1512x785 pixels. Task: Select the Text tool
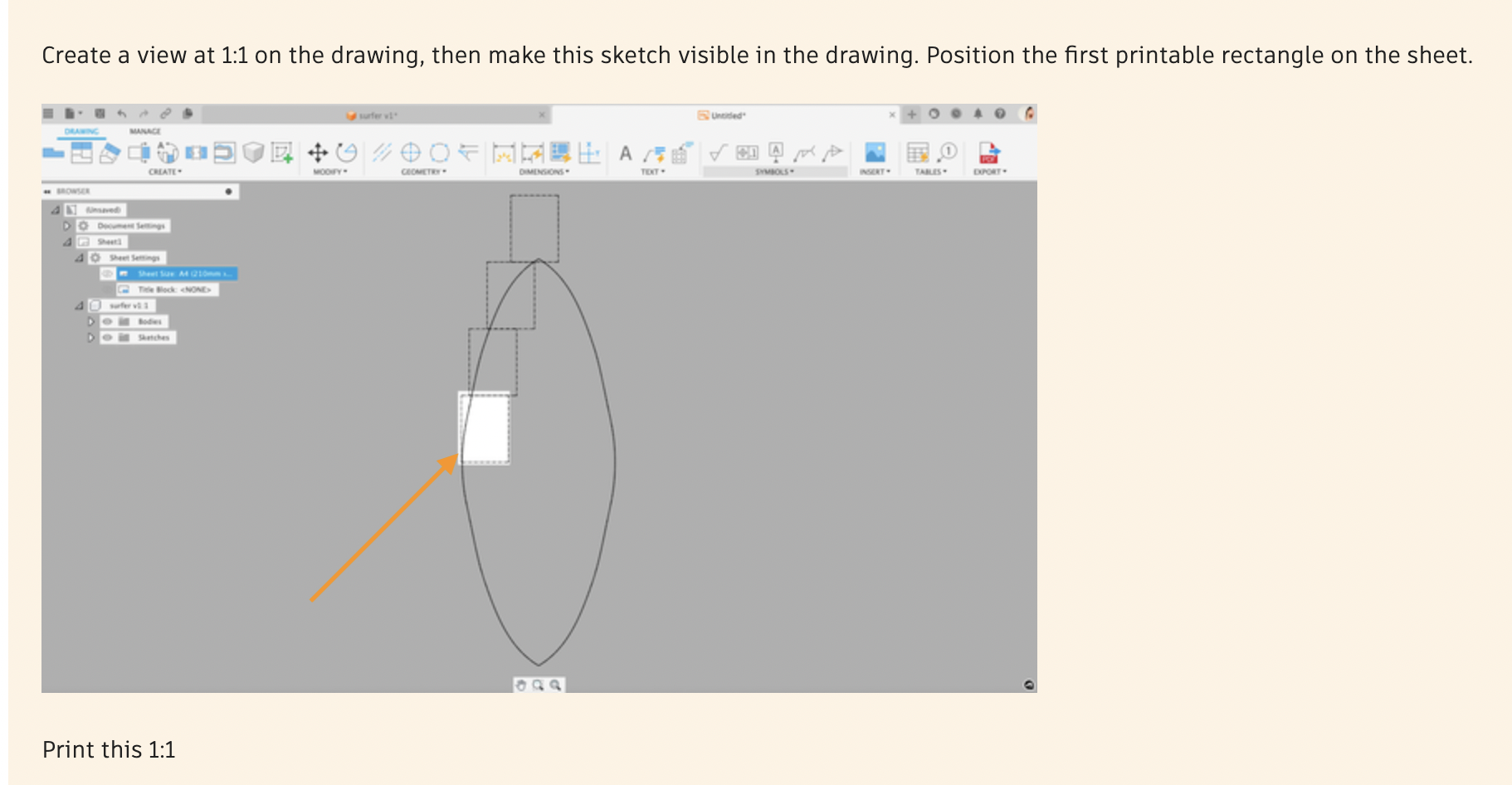coord(624,154)
